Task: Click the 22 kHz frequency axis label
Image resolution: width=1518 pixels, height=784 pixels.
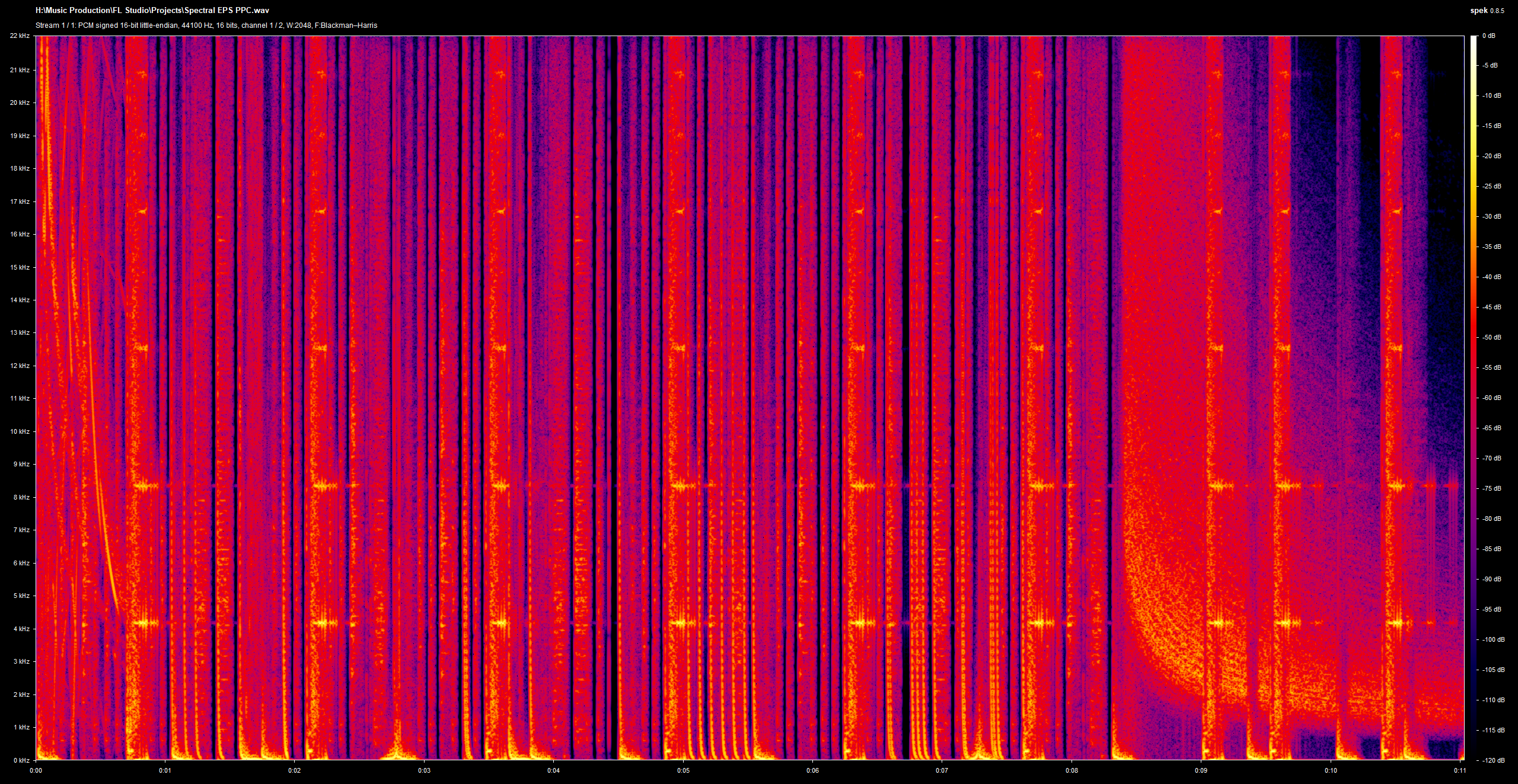Action: pos(19,37)
